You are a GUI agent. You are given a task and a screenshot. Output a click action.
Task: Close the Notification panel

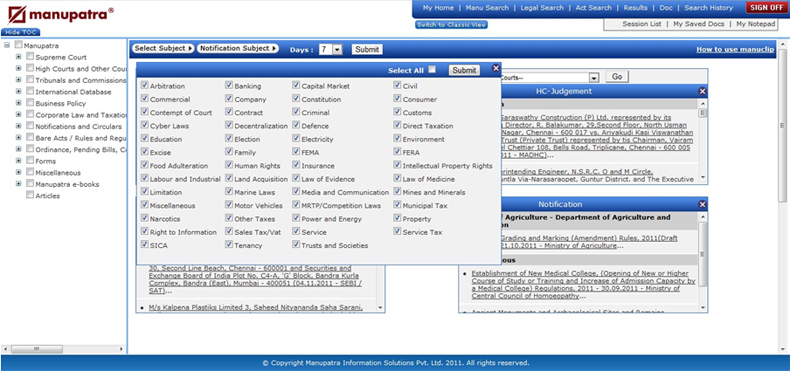tap(703, 204)
